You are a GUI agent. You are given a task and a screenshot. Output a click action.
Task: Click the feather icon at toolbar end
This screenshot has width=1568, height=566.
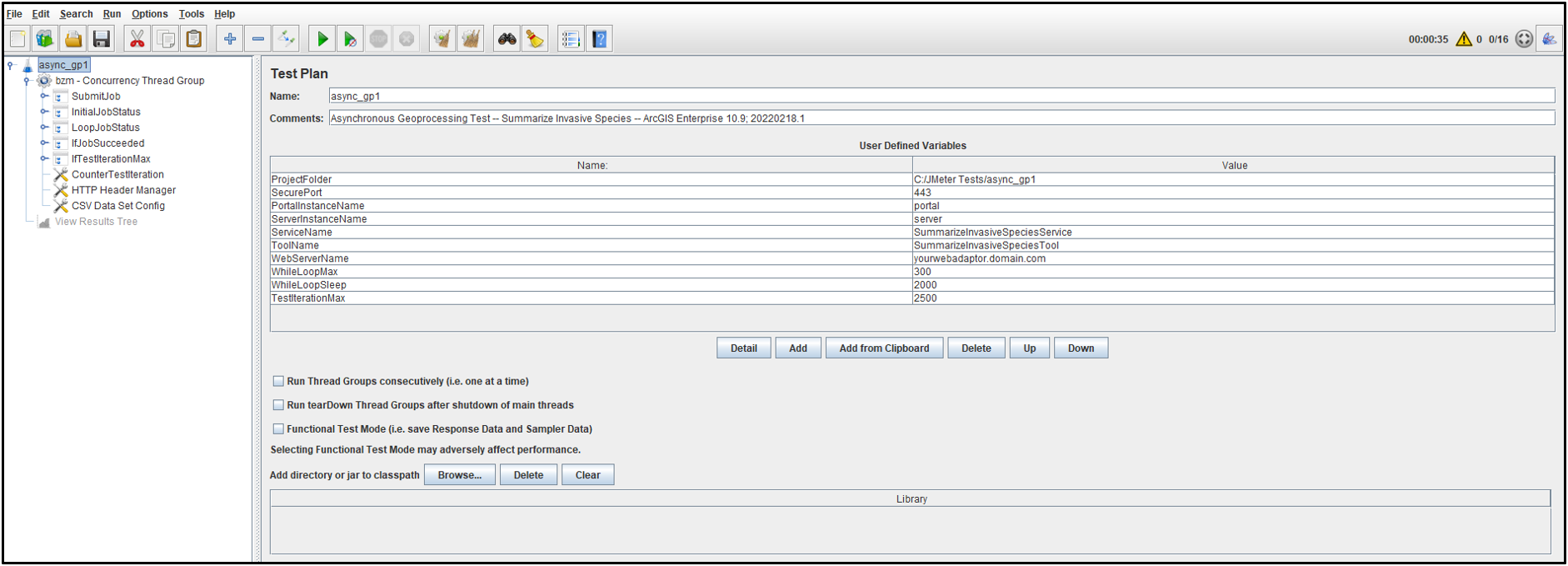[1550, 39]
